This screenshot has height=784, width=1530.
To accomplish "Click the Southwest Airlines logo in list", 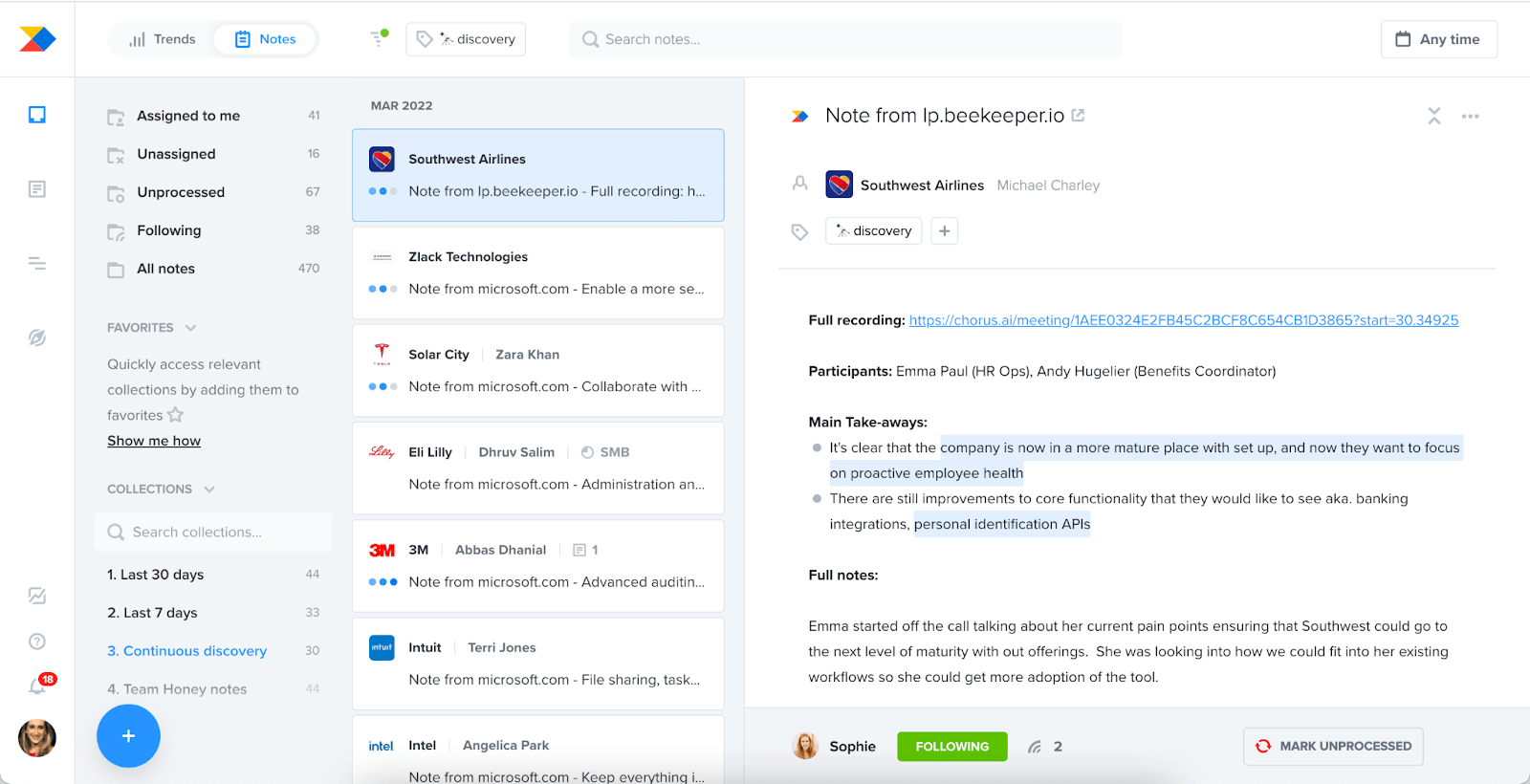I will pos(382,160).
